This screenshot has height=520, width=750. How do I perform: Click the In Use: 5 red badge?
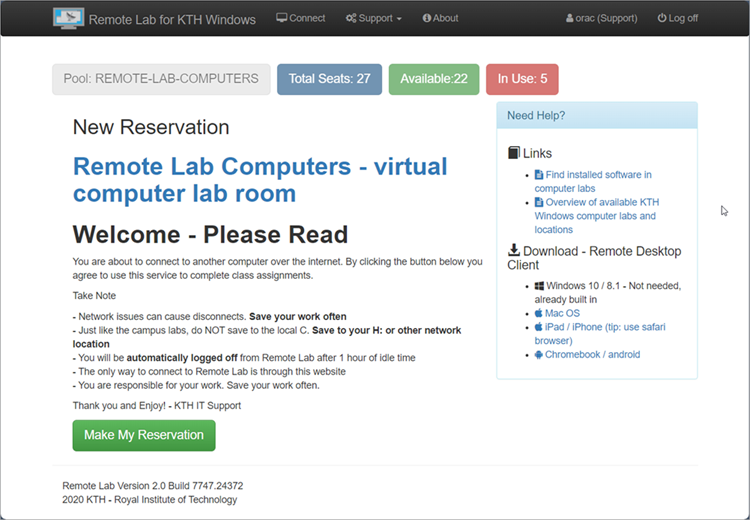click(522, 79)
